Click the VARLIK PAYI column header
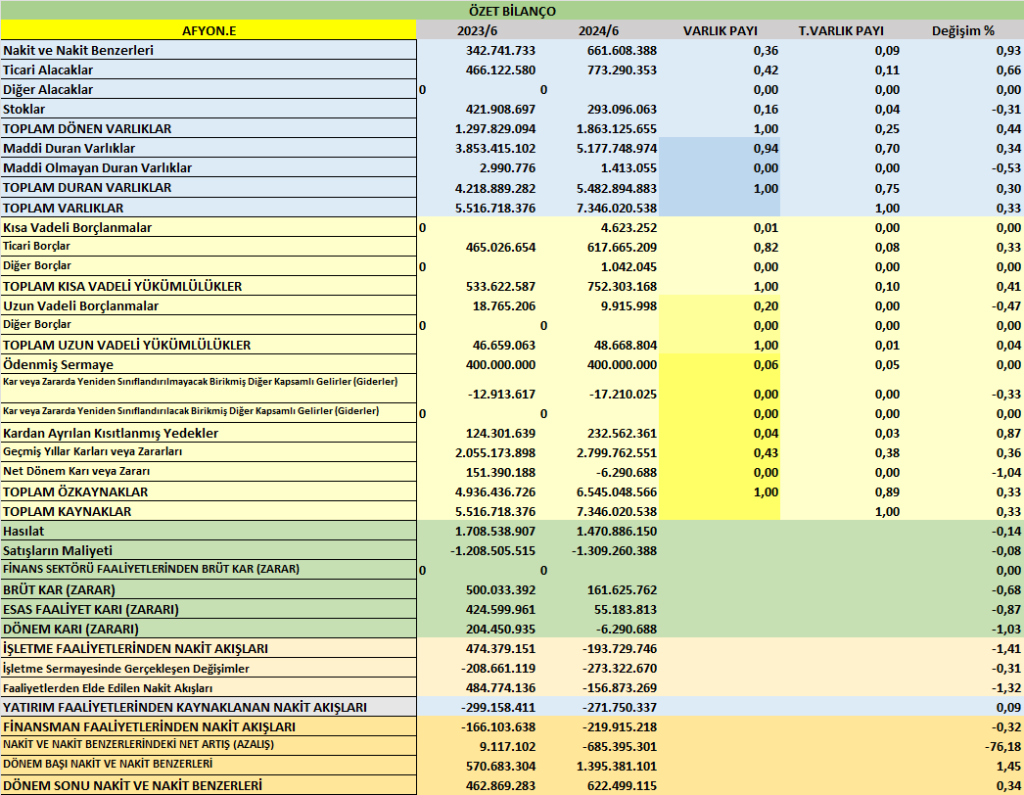This screenshot has height=795, width=1024. [x=720, y=31]
